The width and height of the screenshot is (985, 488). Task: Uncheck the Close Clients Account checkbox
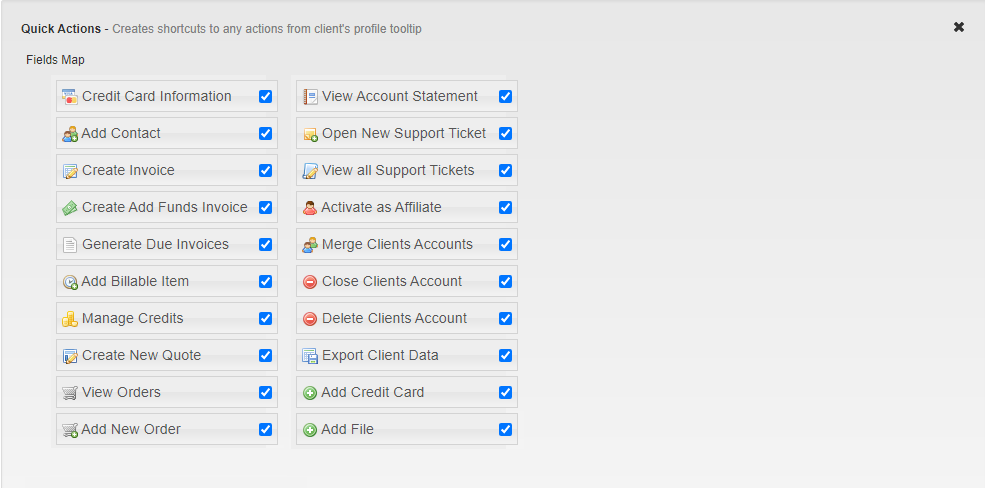point(506,281)
